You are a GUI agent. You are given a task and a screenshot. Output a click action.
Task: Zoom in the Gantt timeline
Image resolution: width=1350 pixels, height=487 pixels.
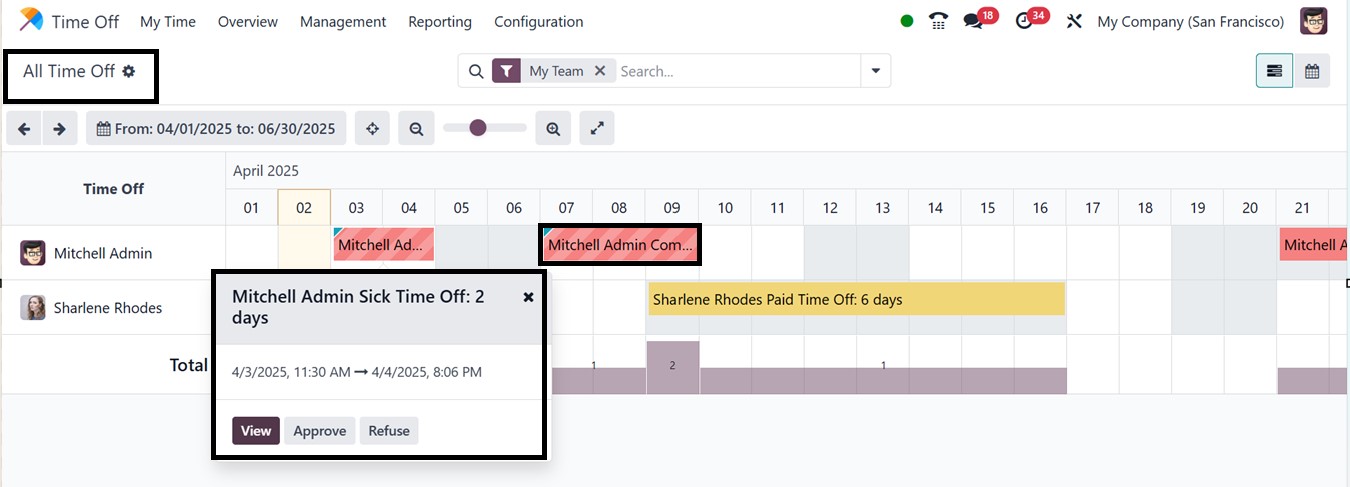coord(553,128)
